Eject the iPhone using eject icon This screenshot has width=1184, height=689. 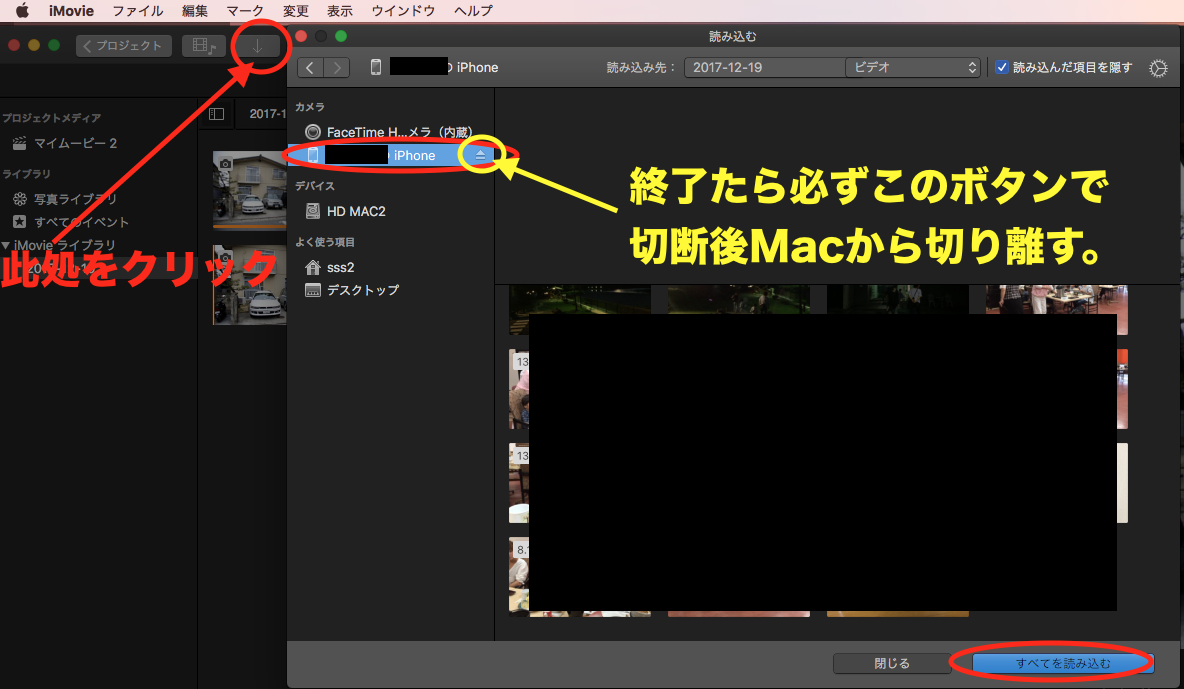[x=480, y=155]
